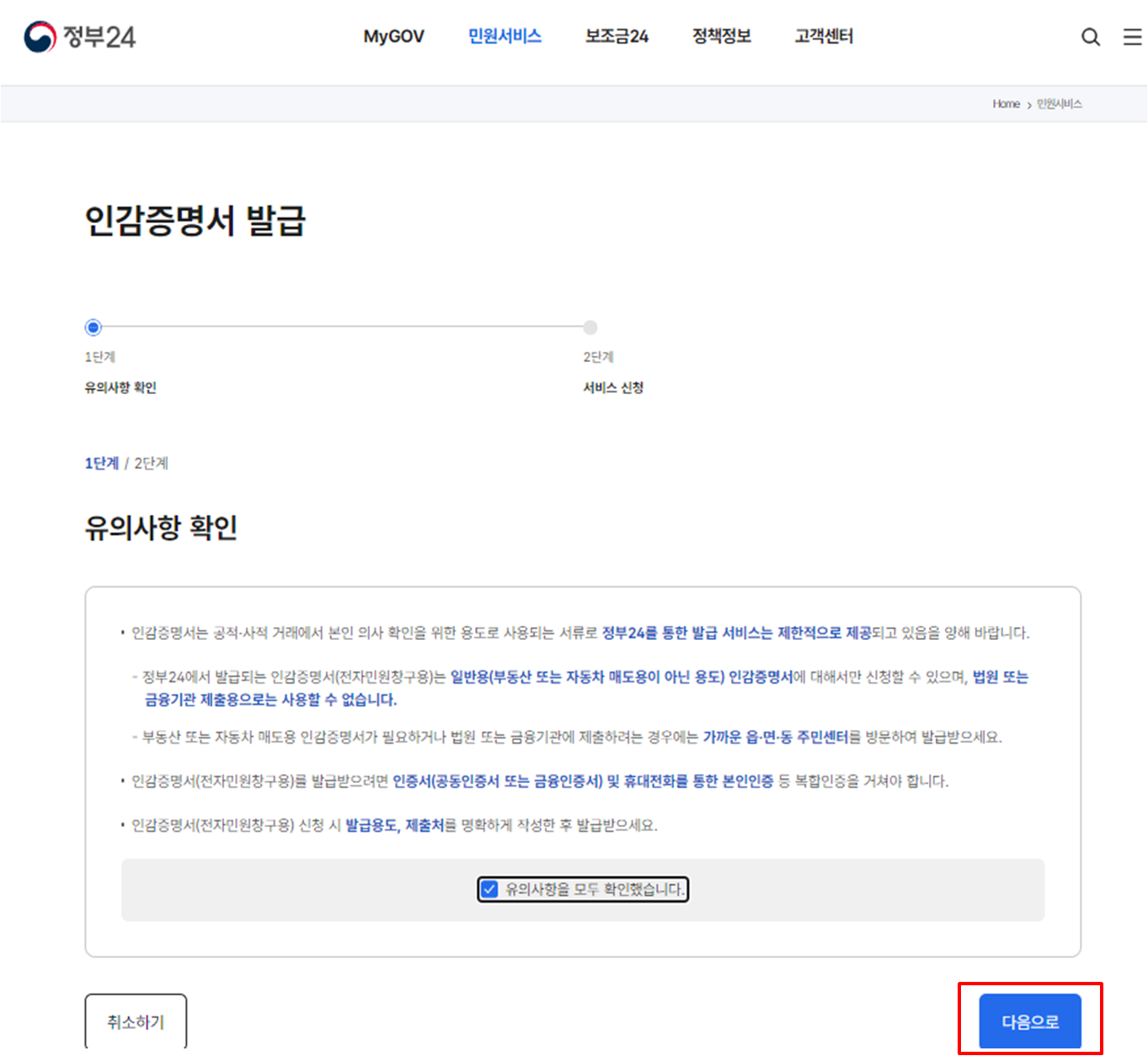Click the 다음으로 button
This screenshot has width=1148, height=1056.
[1029, 1021]
